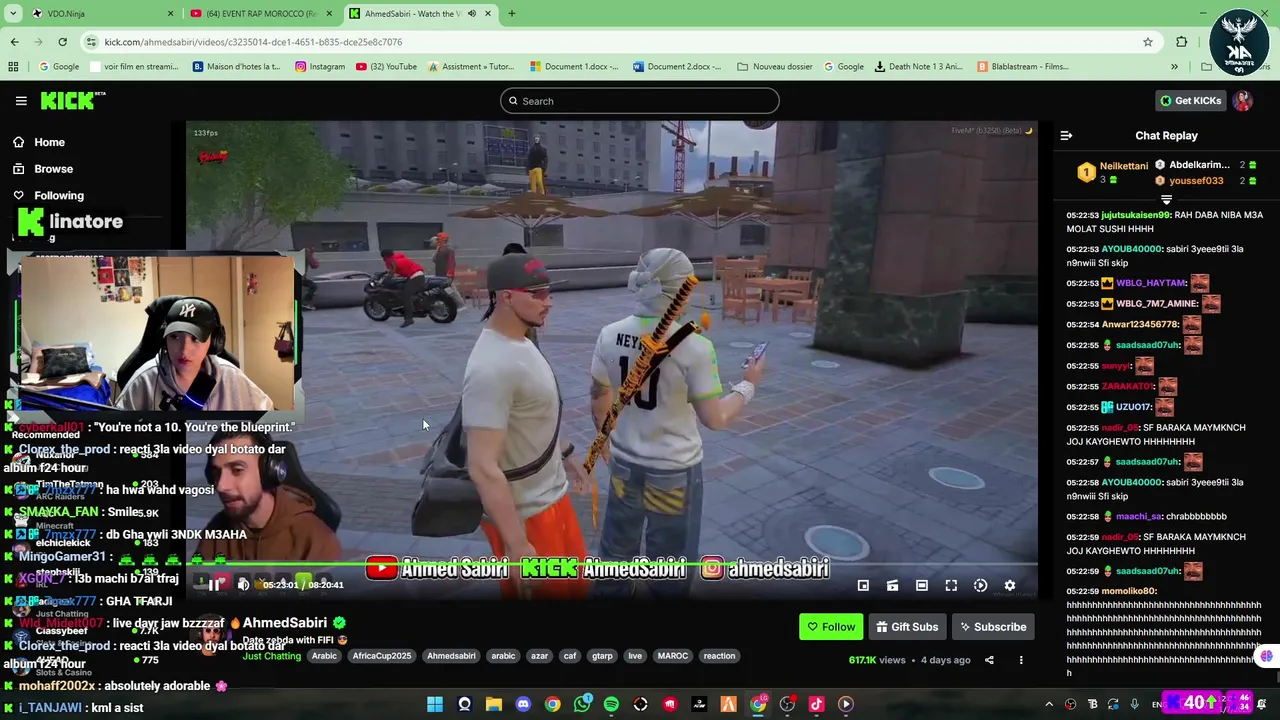Click the Subscribe button
The height and width of the screenshot is (720, 1280).
pos(993,627)
